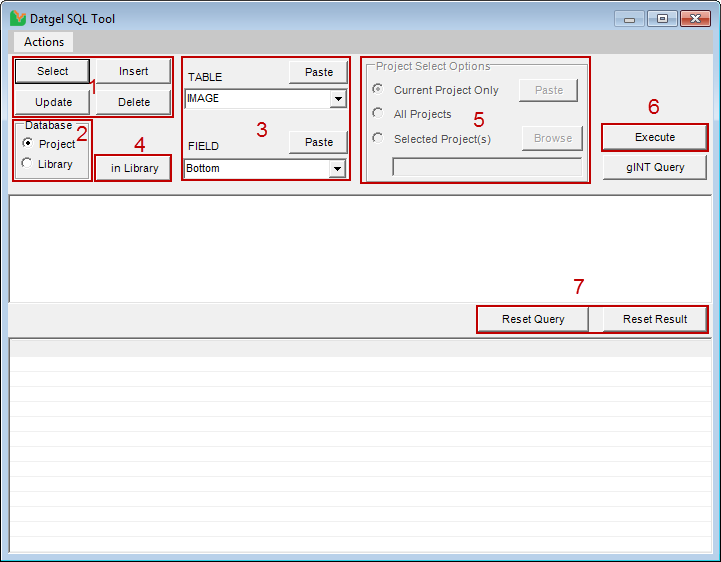Choose the Selected Project(s) radio option
This screenshot has height=562, width=721.
pyautogui.click(x=378, y=138)
